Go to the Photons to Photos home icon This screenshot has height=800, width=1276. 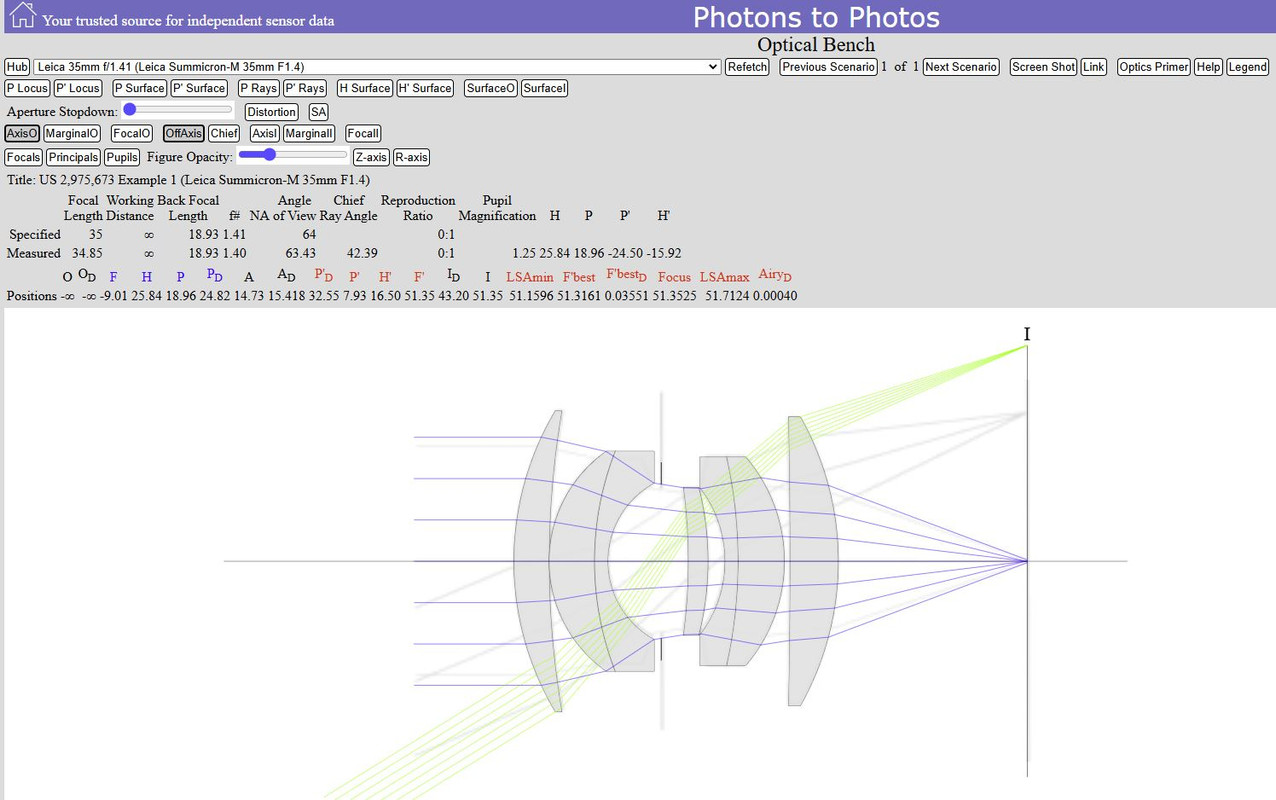click(22, 16)
